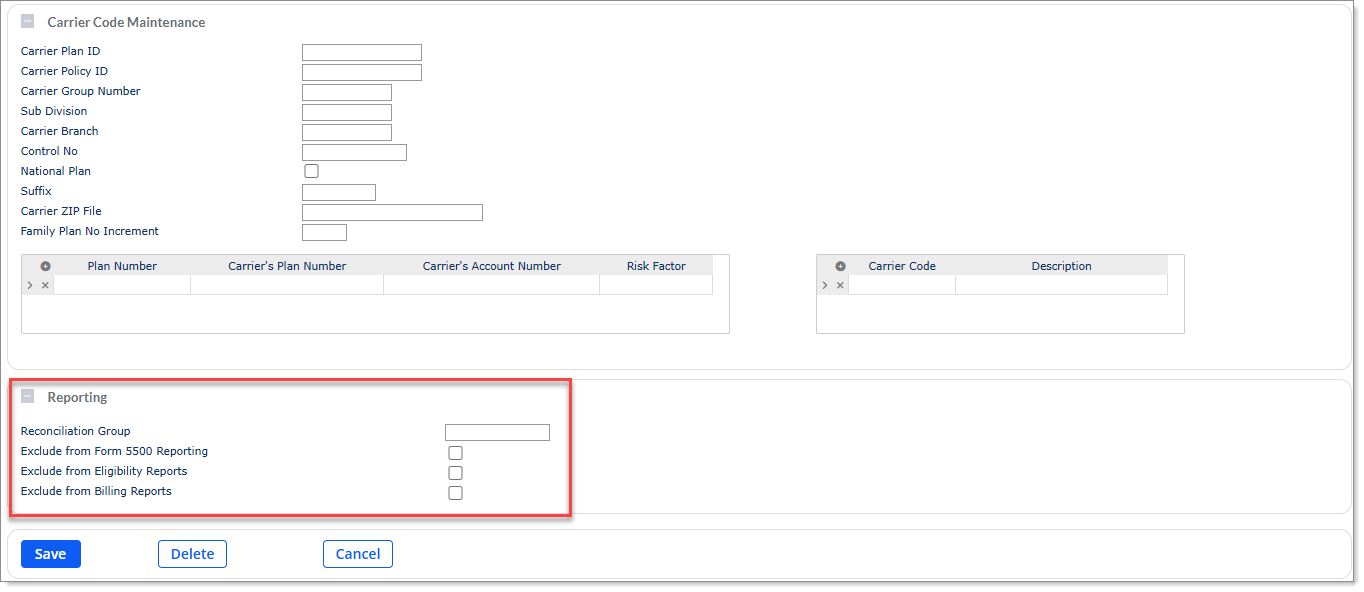
Task: Focus the Reconciliation Group input box
Action: (497, 433)
